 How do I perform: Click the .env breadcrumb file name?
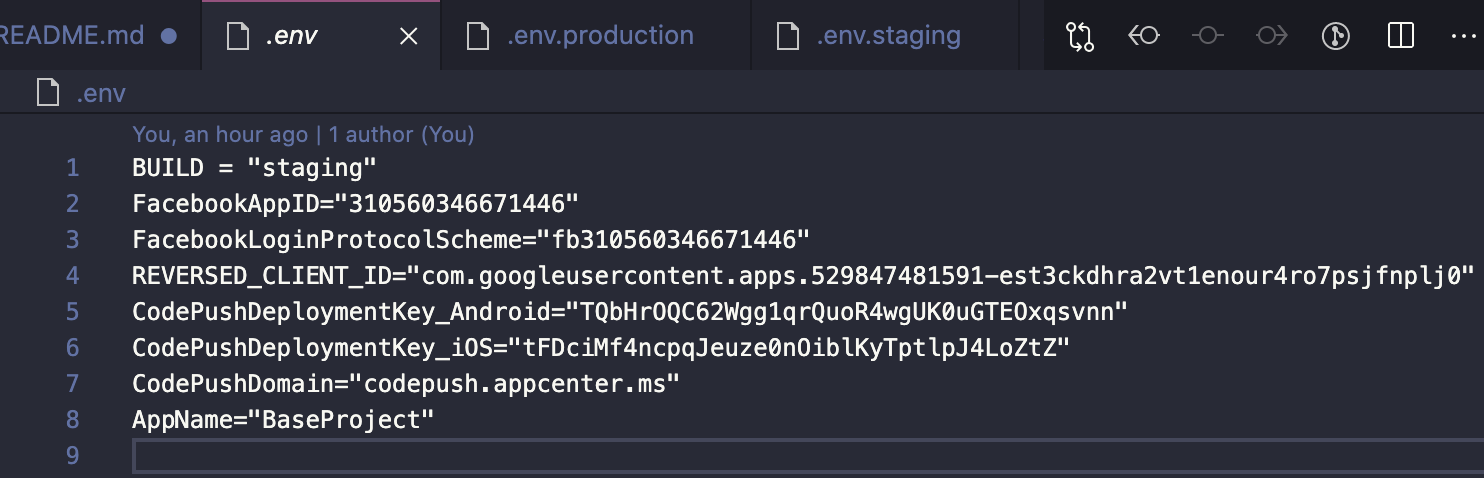(x=101, y=94)
